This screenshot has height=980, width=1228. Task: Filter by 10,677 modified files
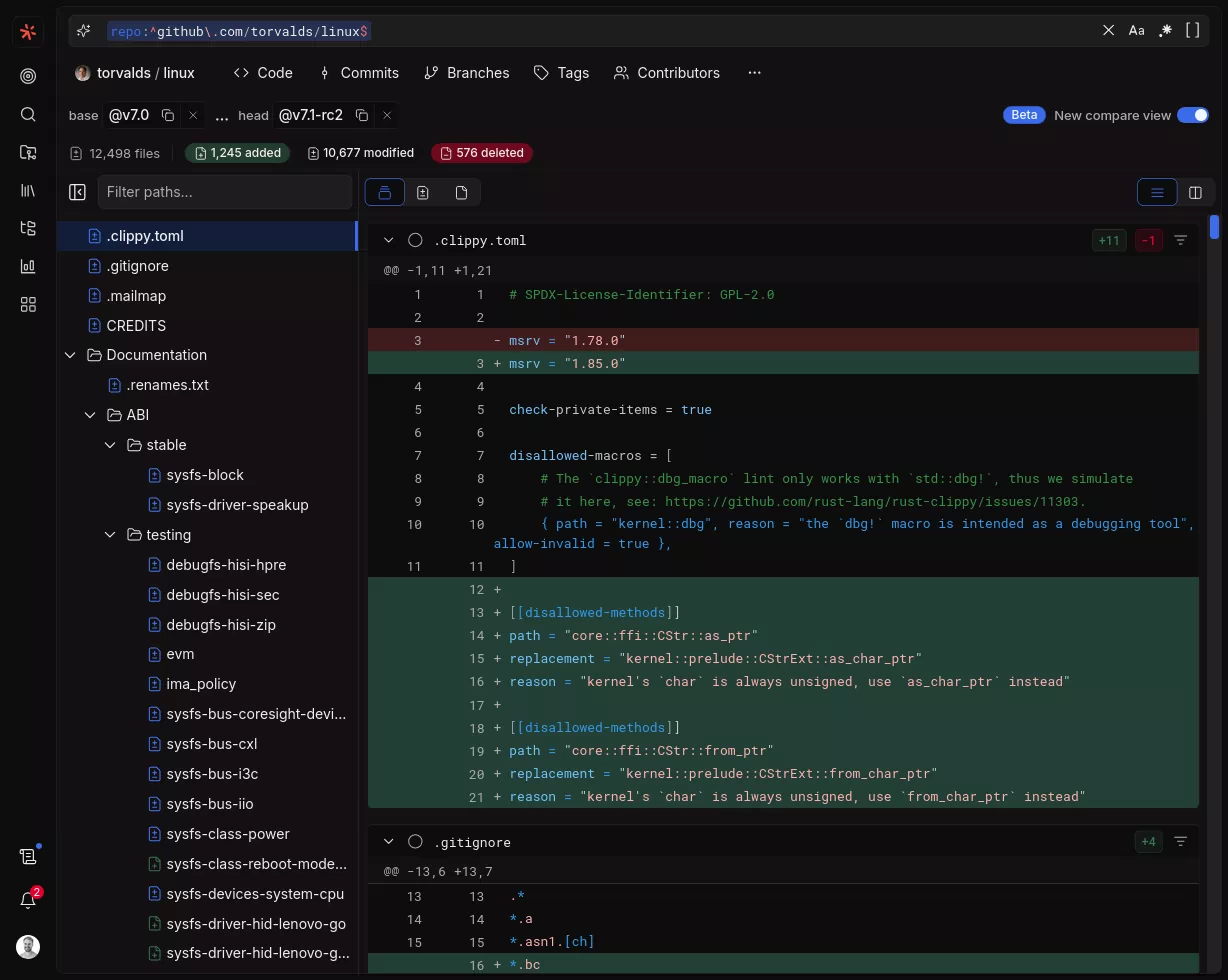click(360, 153)
